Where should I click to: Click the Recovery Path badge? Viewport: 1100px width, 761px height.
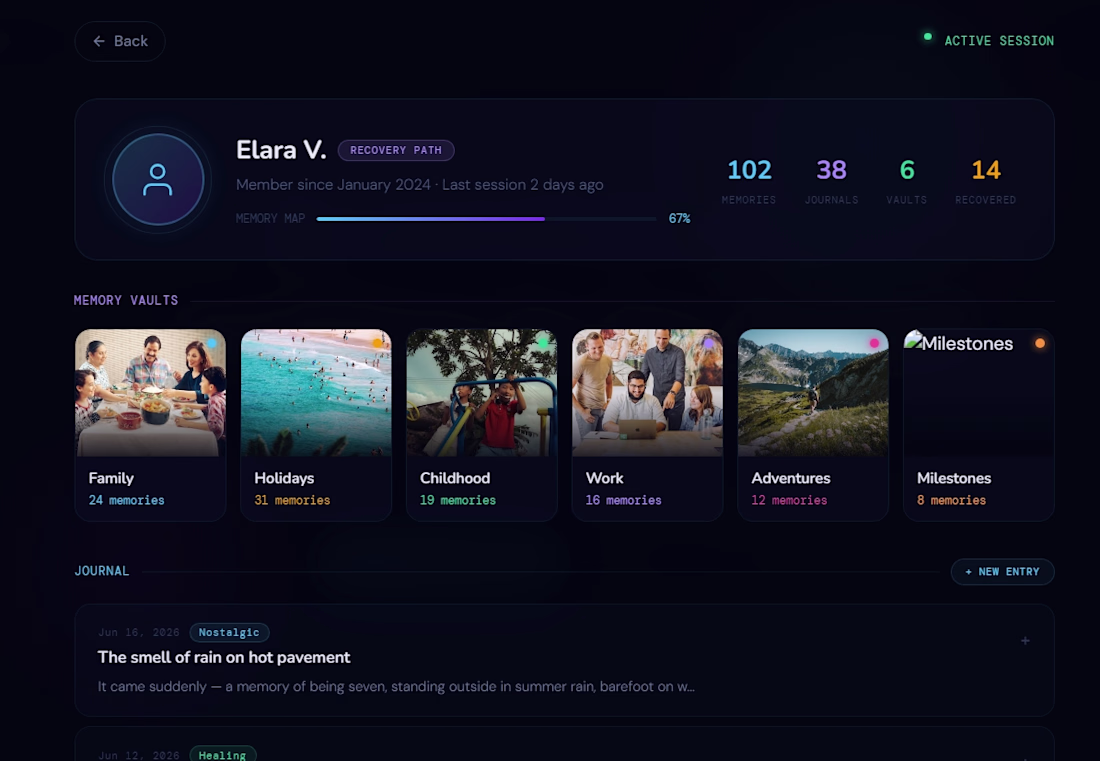[396, 150]
